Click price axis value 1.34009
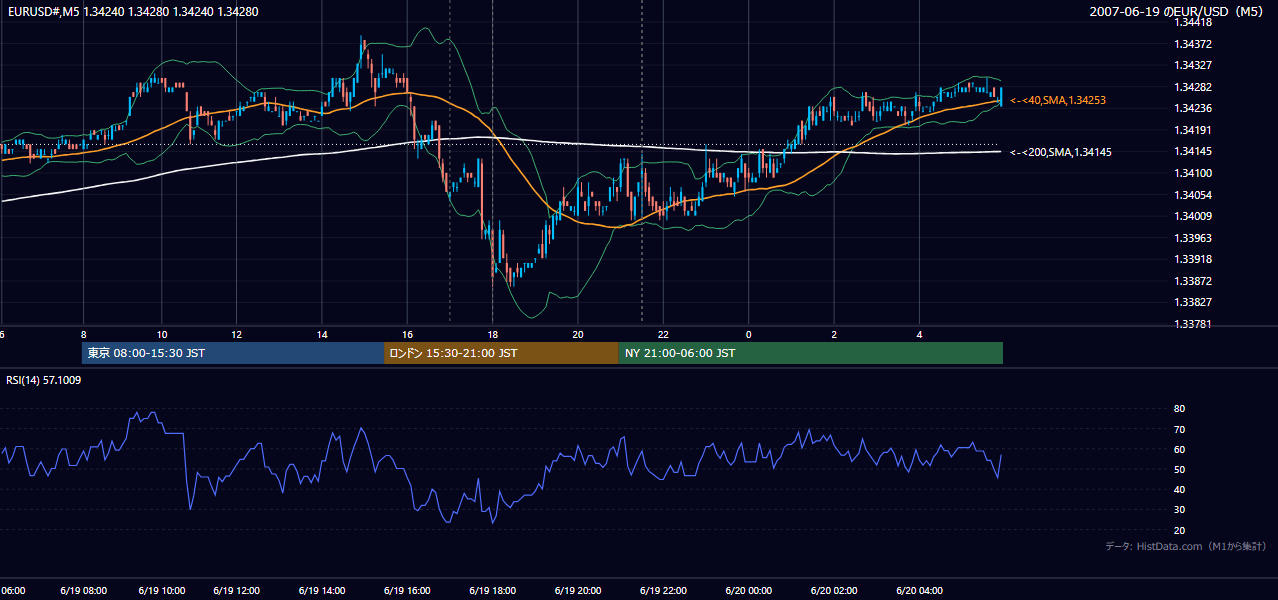 tap(1194, 216)
